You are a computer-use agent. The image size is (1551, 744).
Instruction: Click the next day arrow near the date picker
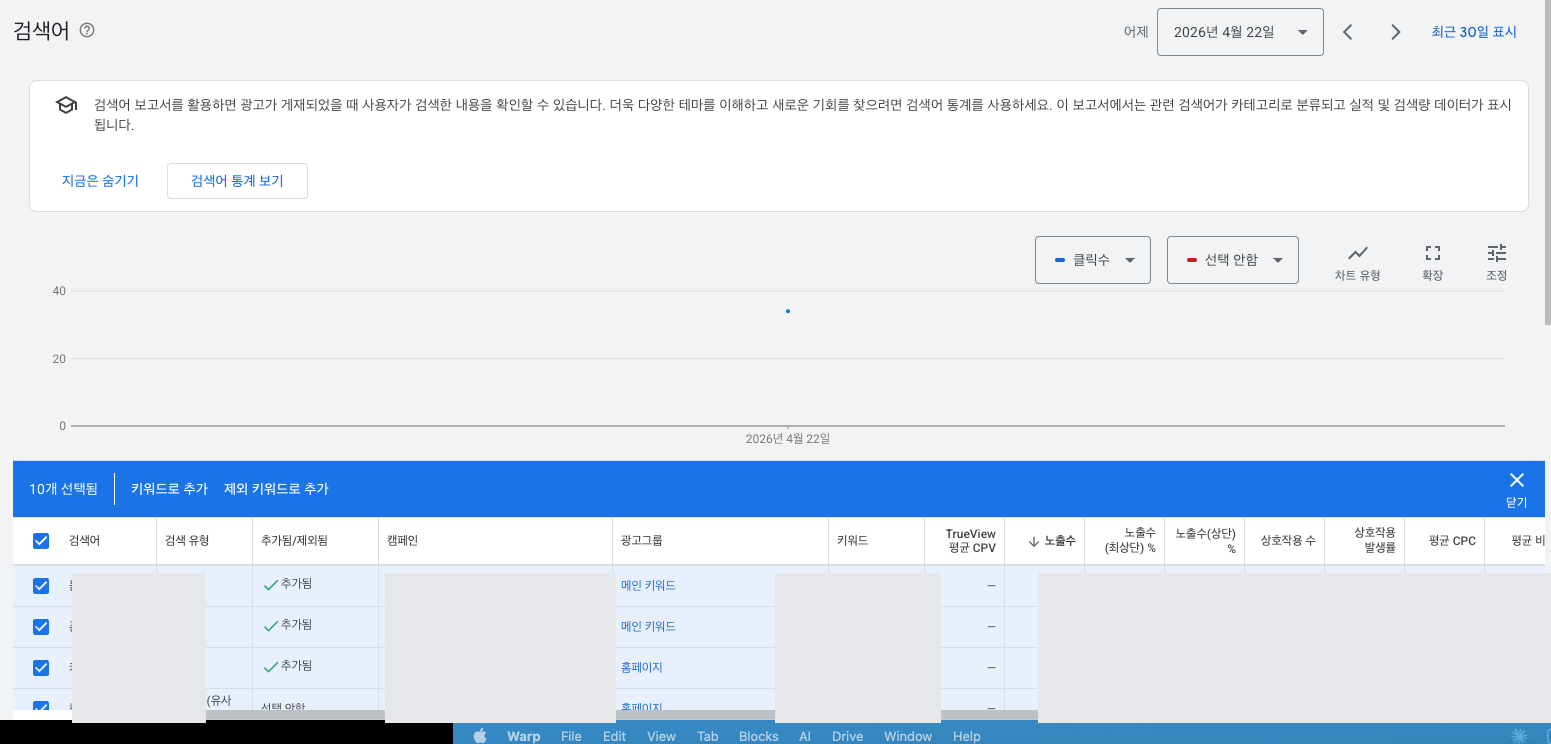click(1395, 31)
